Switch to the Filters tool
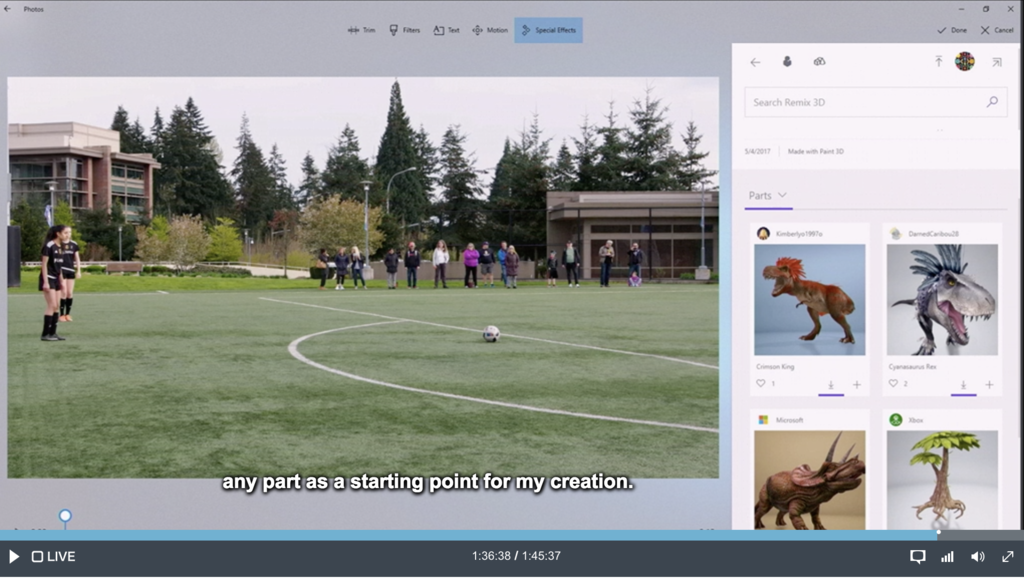 pos(404,30)
